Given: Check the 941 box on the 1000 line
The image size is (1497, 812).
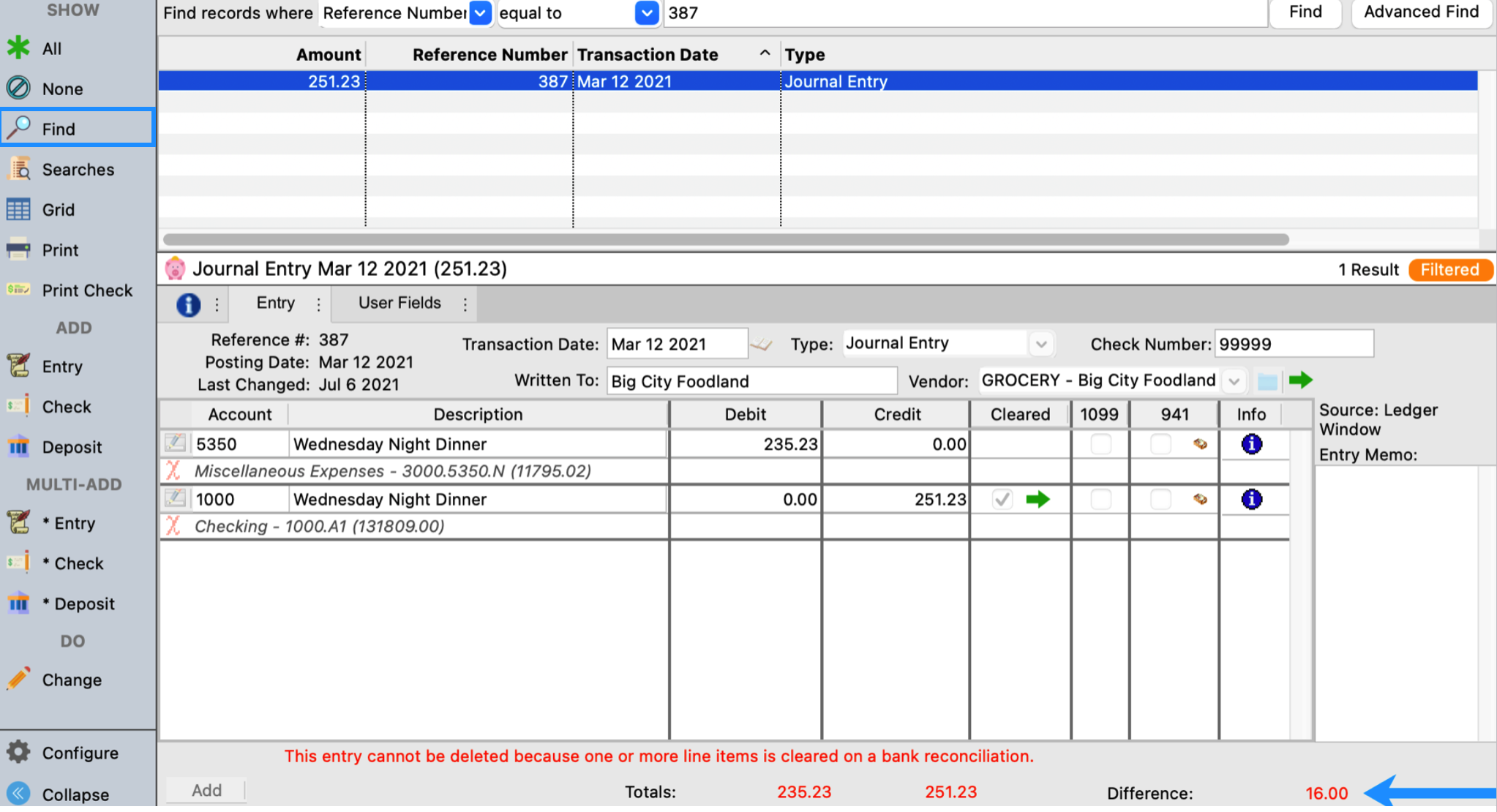Looking at the screenshot, I should click(1160, 500).
